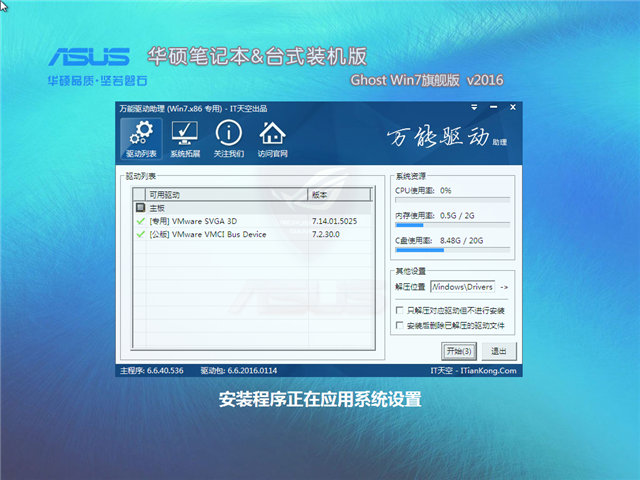Open the ITianKong.Com link in status bar

489,371
